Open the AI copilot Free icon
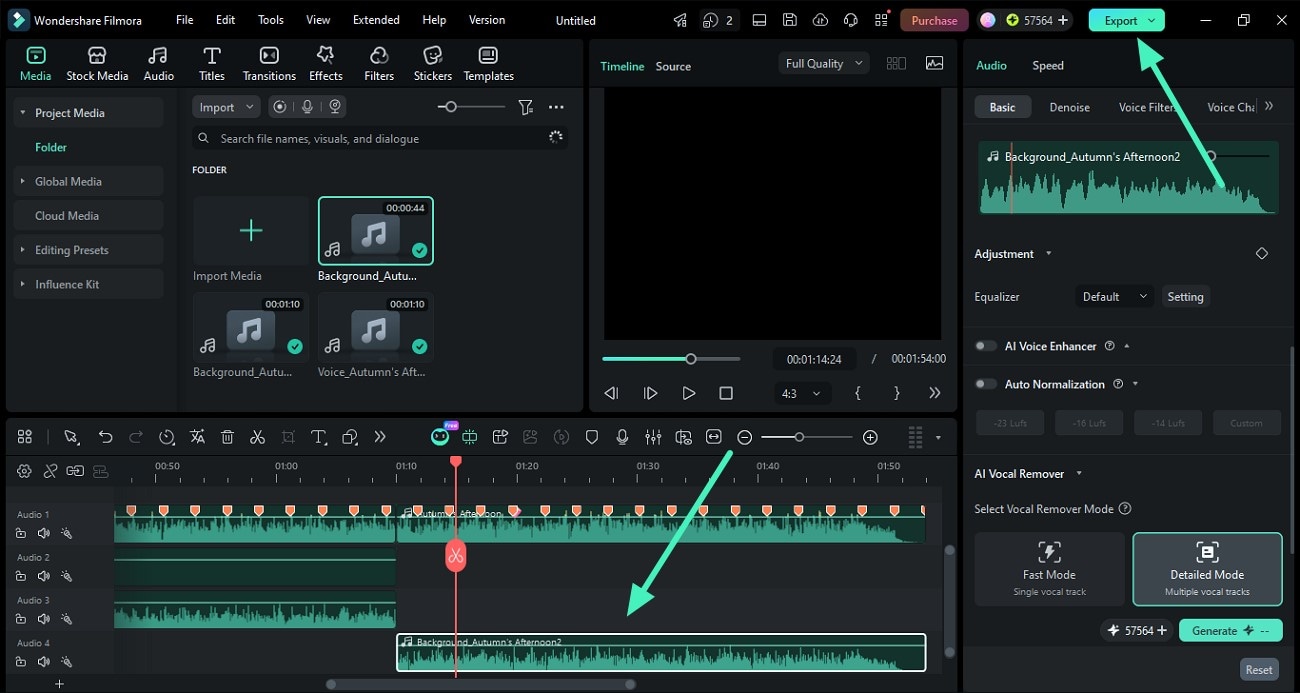This screenshot has width=1300, height=693. pyautogui.click(x=440, y=435)
